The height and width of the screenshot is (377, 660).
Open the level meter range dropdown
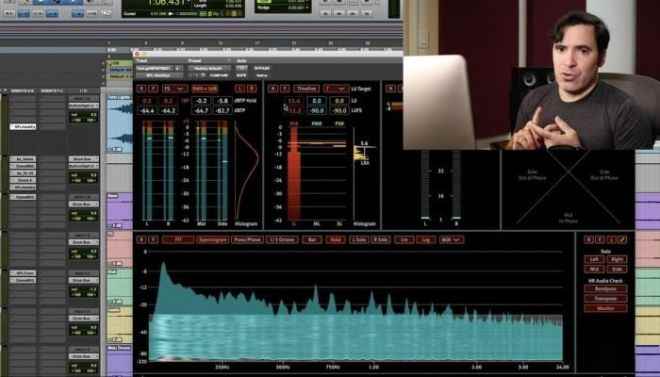[176, 89]
